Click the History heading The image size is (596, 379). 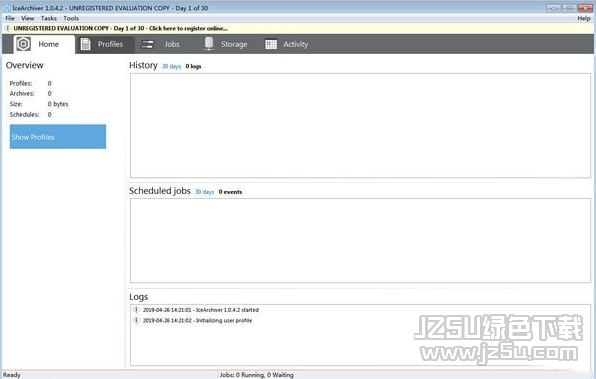[x=143, y=65]
